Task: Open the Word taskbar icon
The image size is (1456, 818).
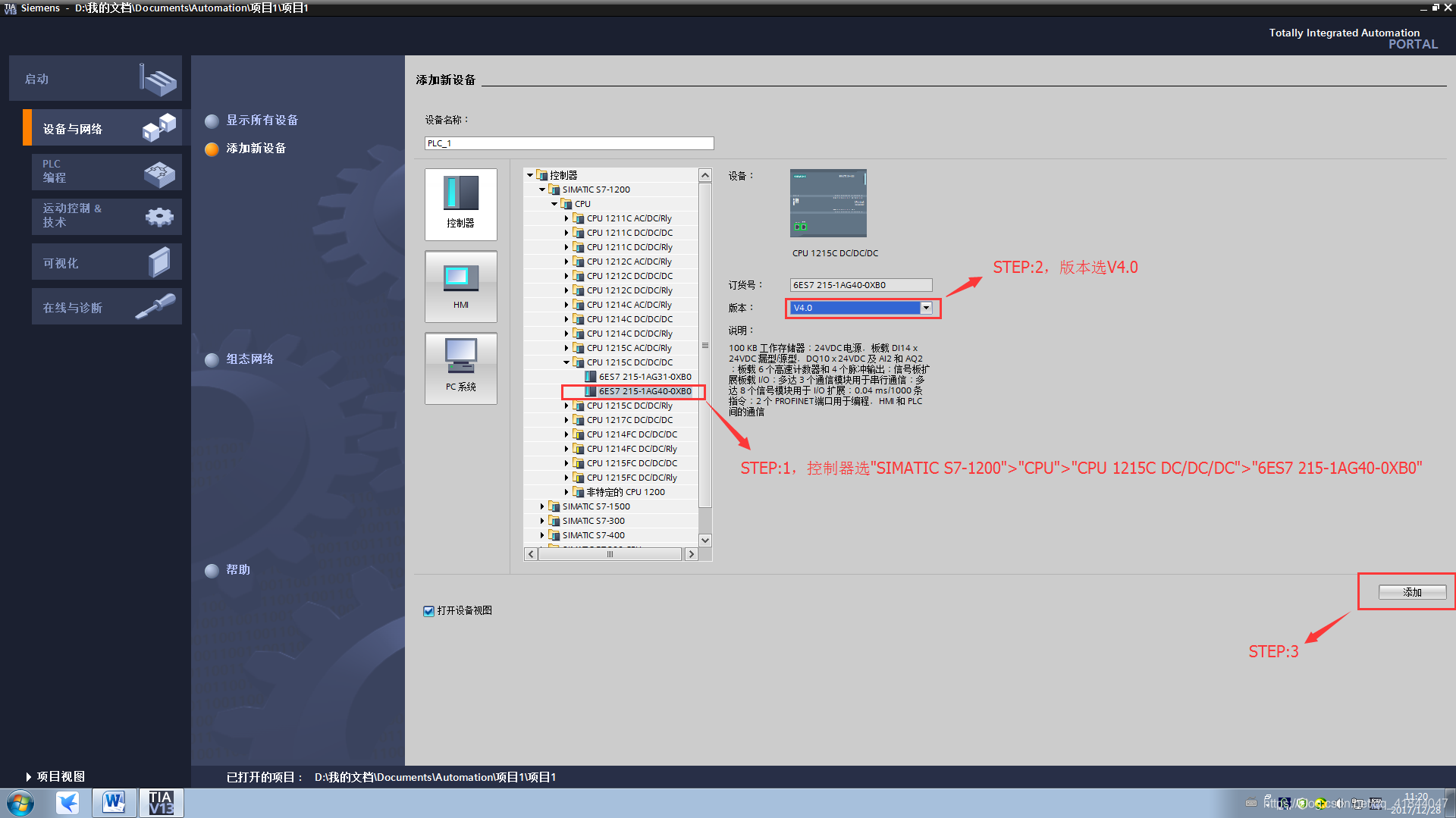Action: [x=114, y=803]
